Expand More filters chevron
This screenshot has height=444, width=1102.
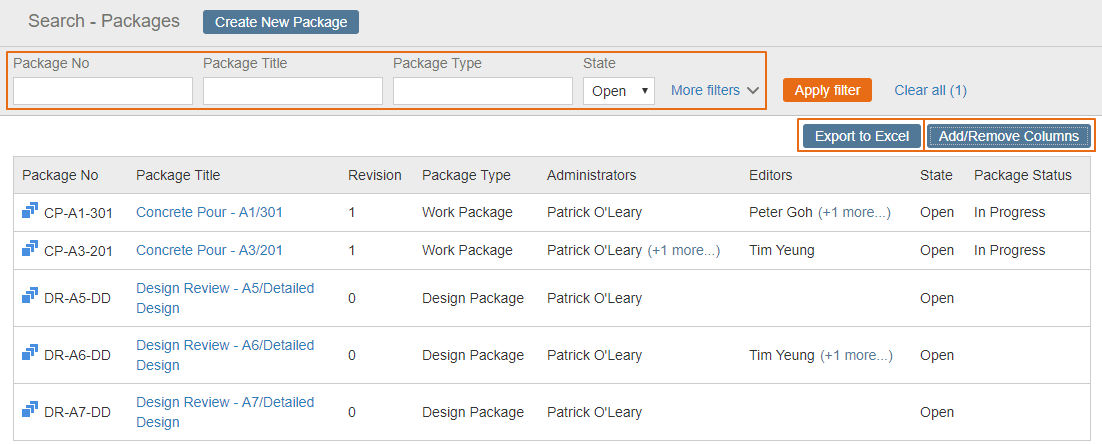click(753, 91)
